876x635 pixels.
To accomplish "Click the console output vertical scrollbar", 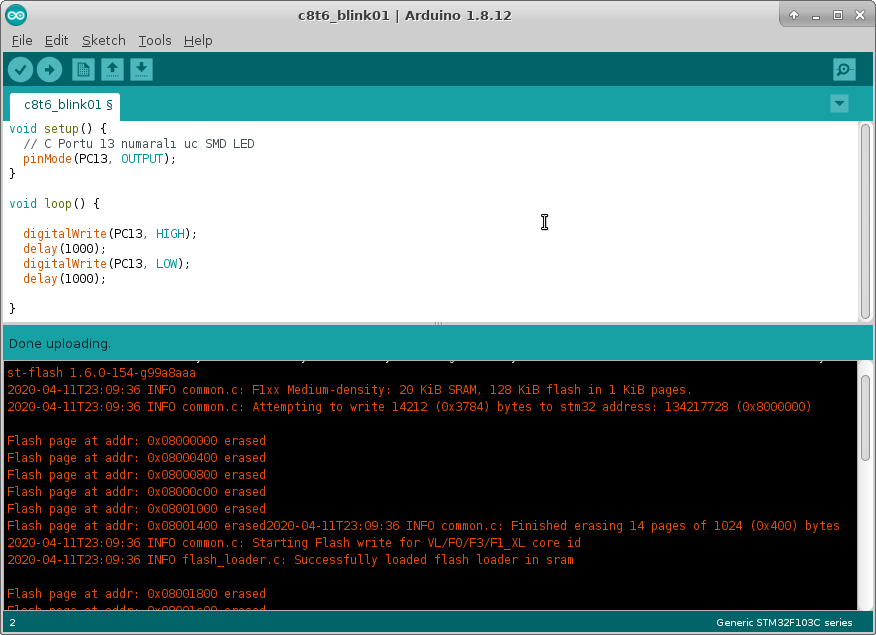I will pyautogui.click(x=865, y=418).
